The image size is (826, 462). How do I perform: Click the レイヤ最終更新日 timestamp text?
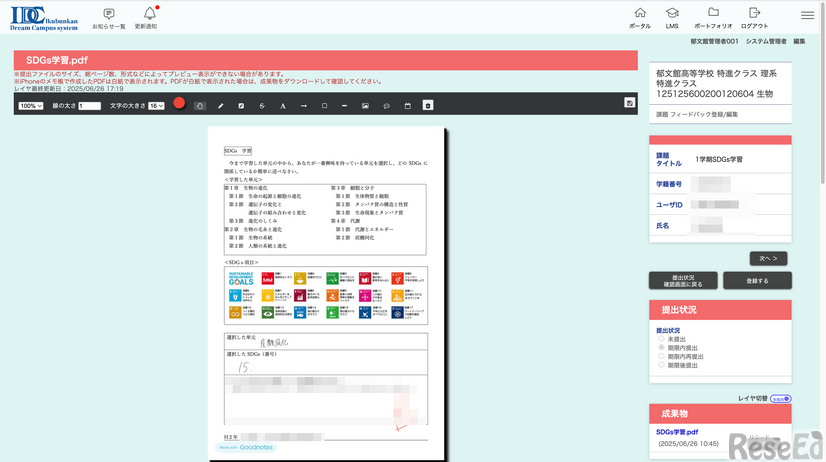coord(68,89)
